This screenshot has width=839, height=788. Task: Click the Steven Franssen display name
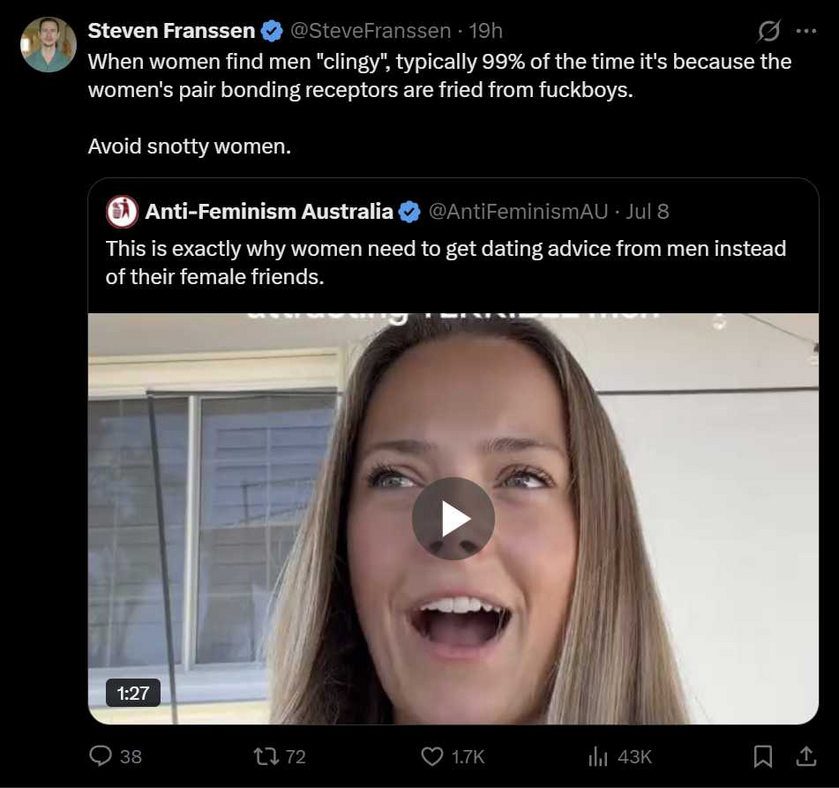(x=171, y=31)
